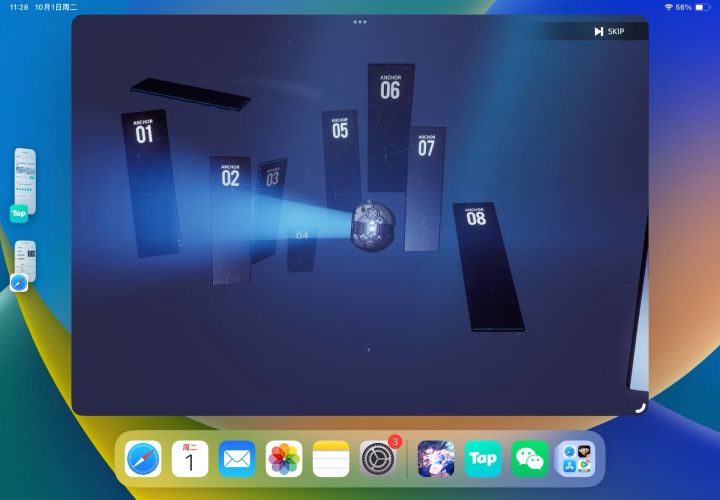The image size is (720, 500).
Task: Tap the TapTap icon beside side thumbnail
Action: coord(19,213)
